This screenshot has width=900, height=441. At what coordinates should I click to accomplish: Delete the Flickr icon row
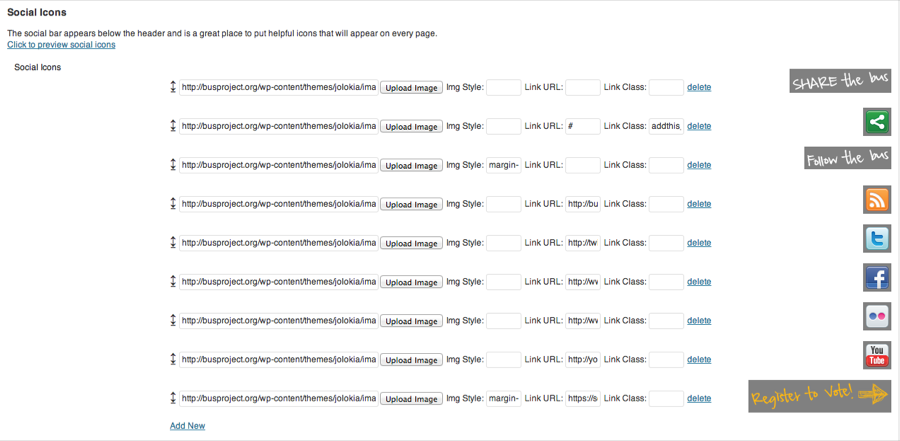click(x=699, y=320)
